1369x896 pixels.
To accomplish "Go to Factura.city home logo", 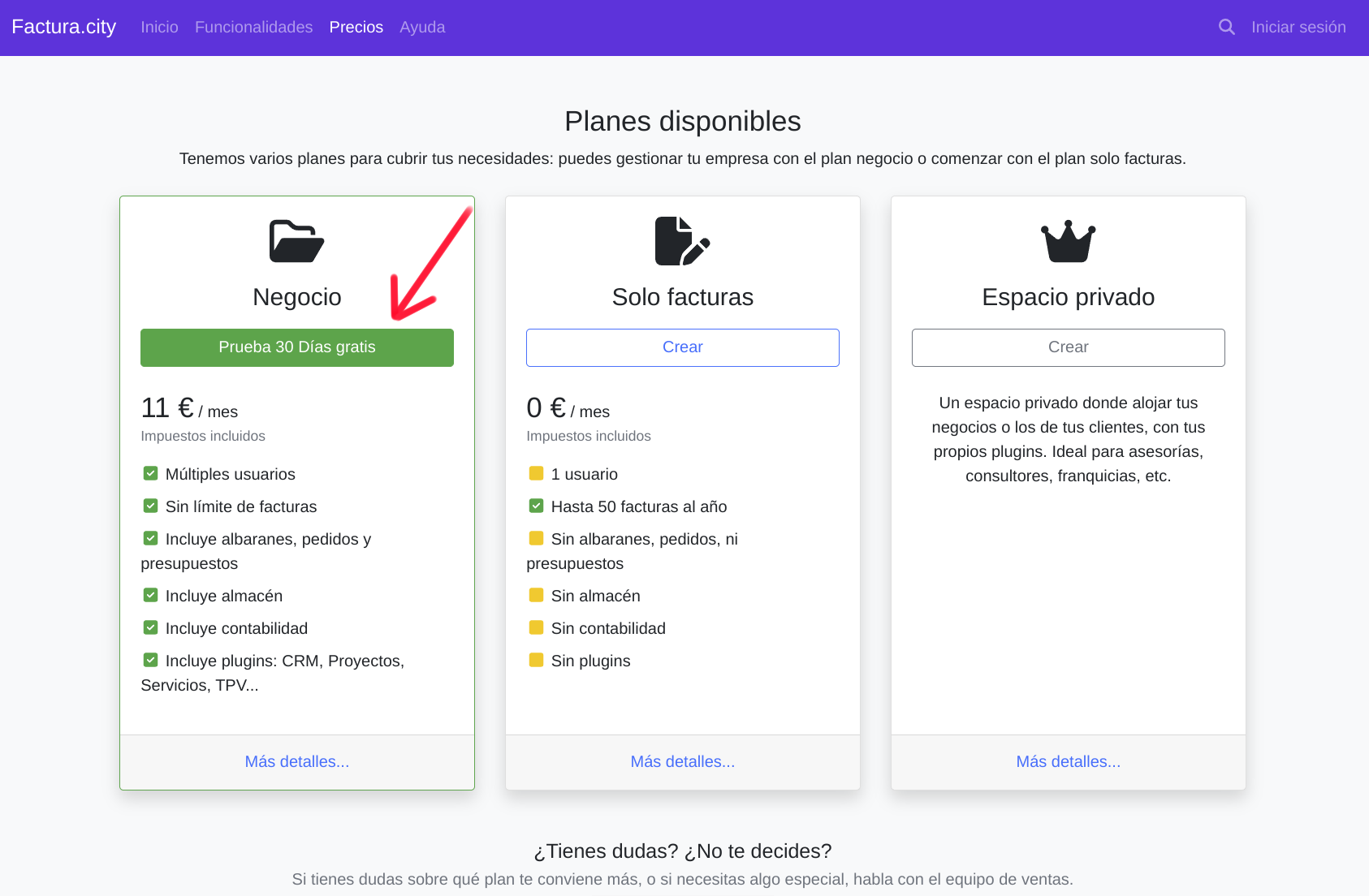I will [64, 27].
